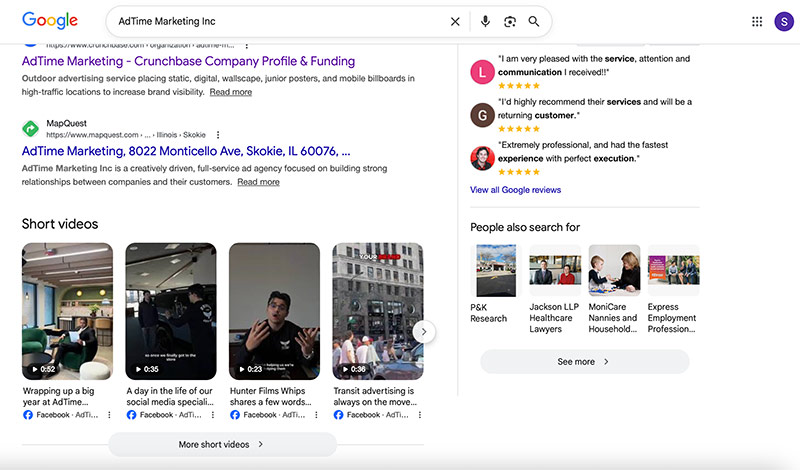Viewport: 800px width, 470px height.
Task: Click Facebook icon under Transit advertising
Action: click(x=339, y=415)
